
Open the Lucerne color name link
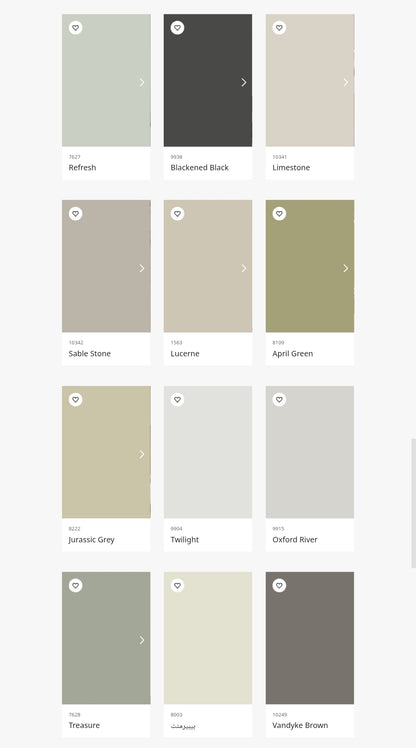coord(185,353)
